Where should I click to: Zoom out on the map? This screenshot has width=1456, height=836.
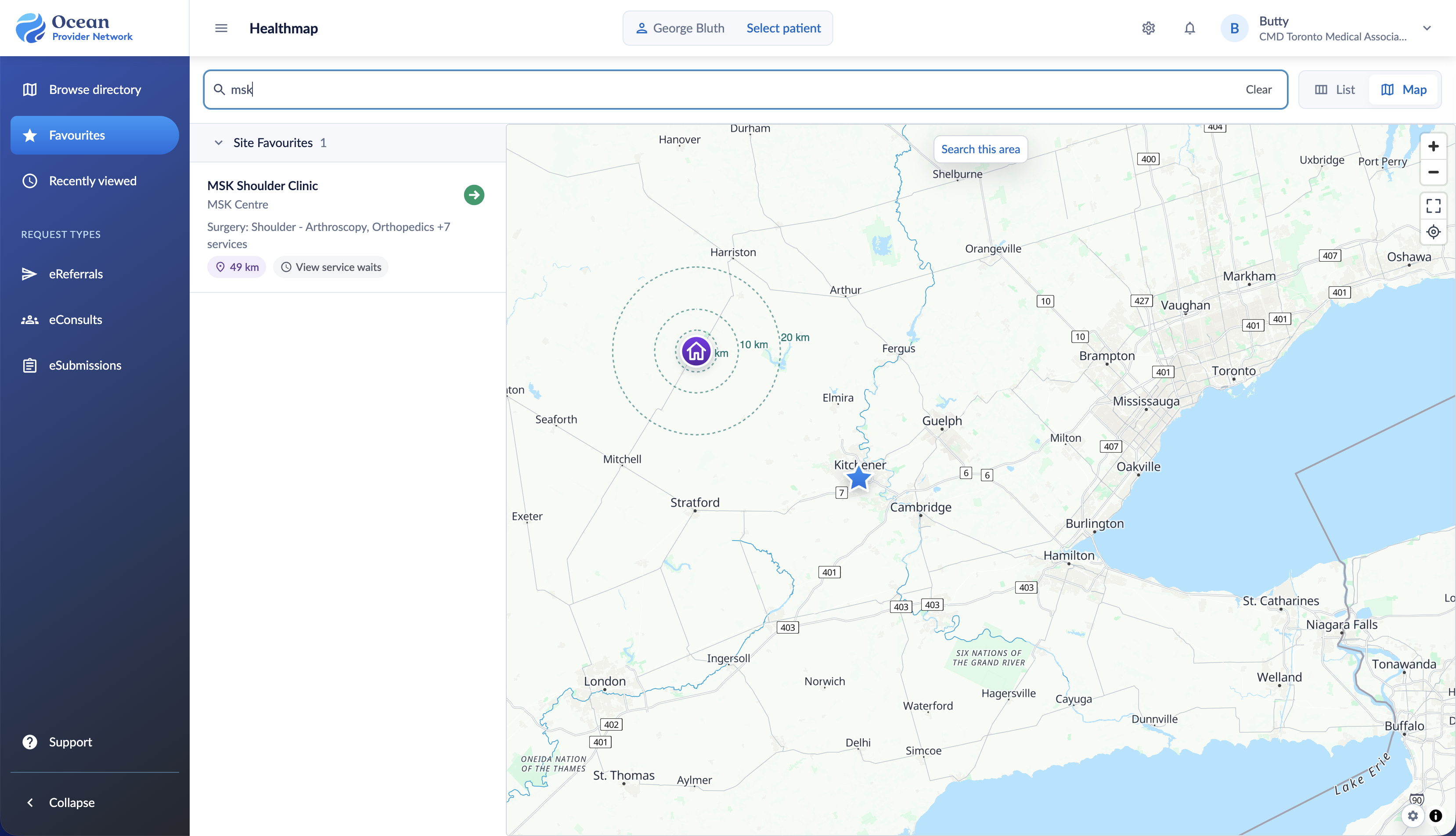(1433, 172)
